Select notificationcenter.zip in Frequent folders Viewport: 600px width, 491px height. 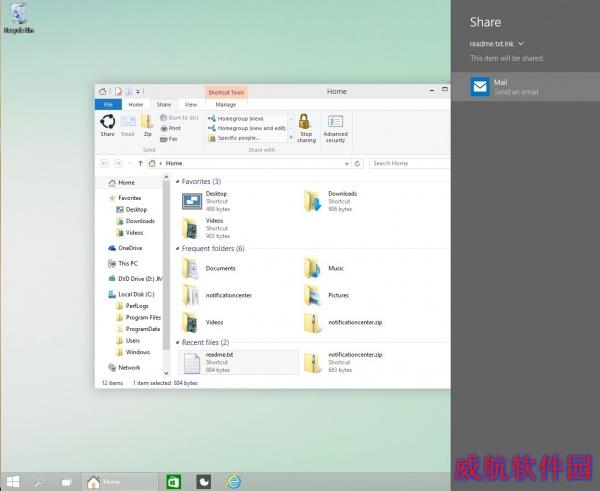343,322
